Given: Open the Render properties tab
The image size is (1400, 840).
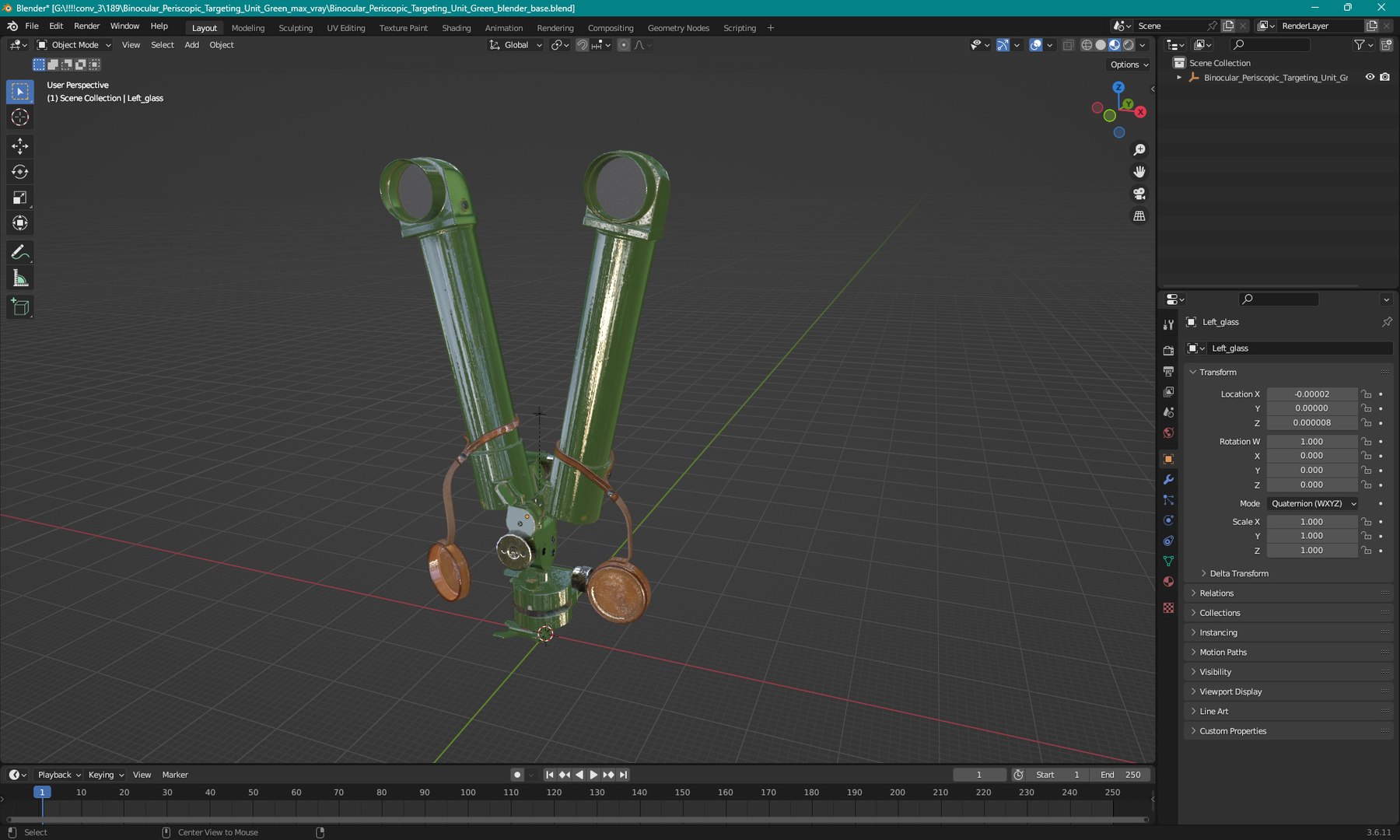Looking at the screenshot, I should pyautogui.click(x=1168, y=351).
